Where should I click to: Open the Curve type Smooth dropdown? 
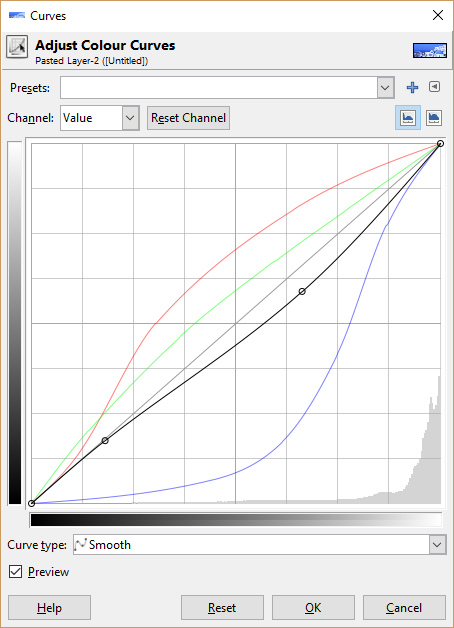pos(259,545)
